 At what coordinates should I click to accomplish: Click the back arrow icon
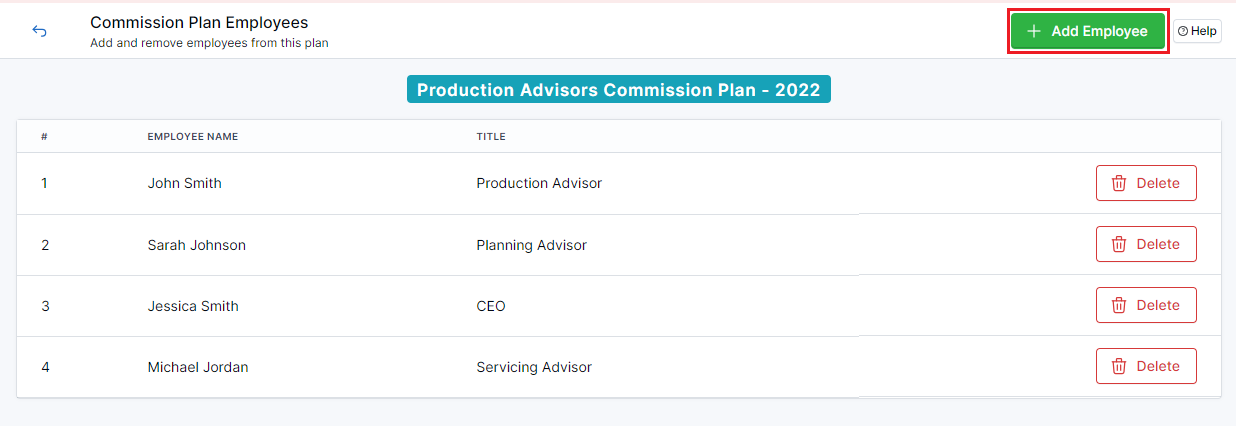(x=39, y=31)
